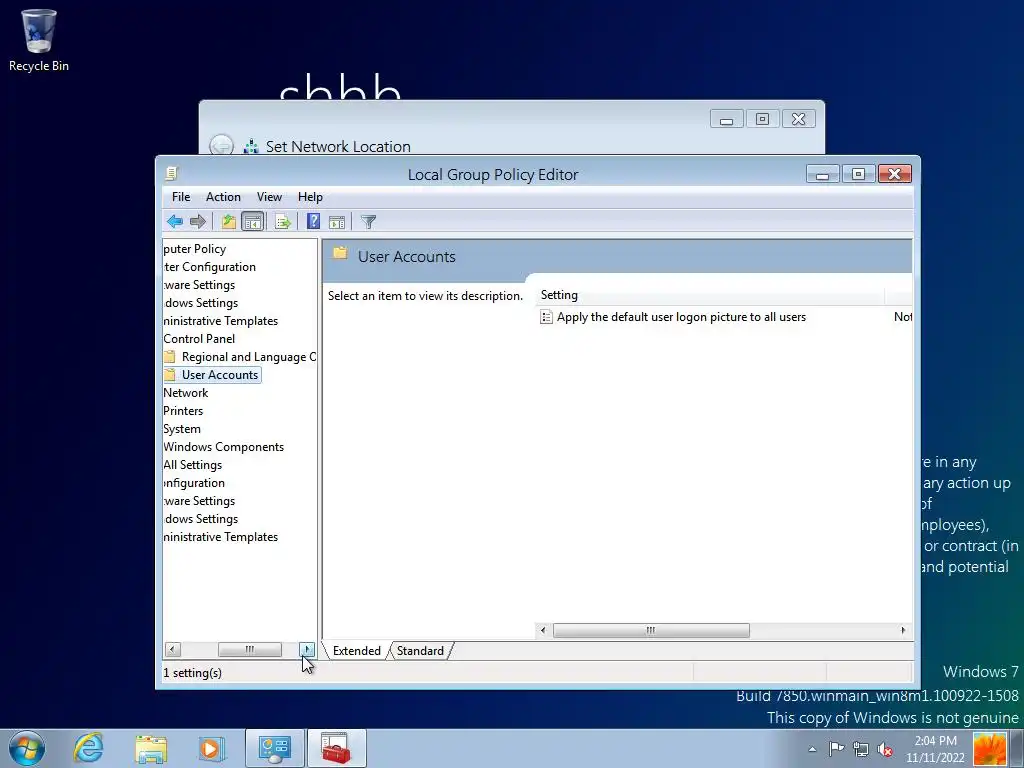Minimize the Set Network Location window
This screenshot has height=768, width=1024.
click(726, 119)
